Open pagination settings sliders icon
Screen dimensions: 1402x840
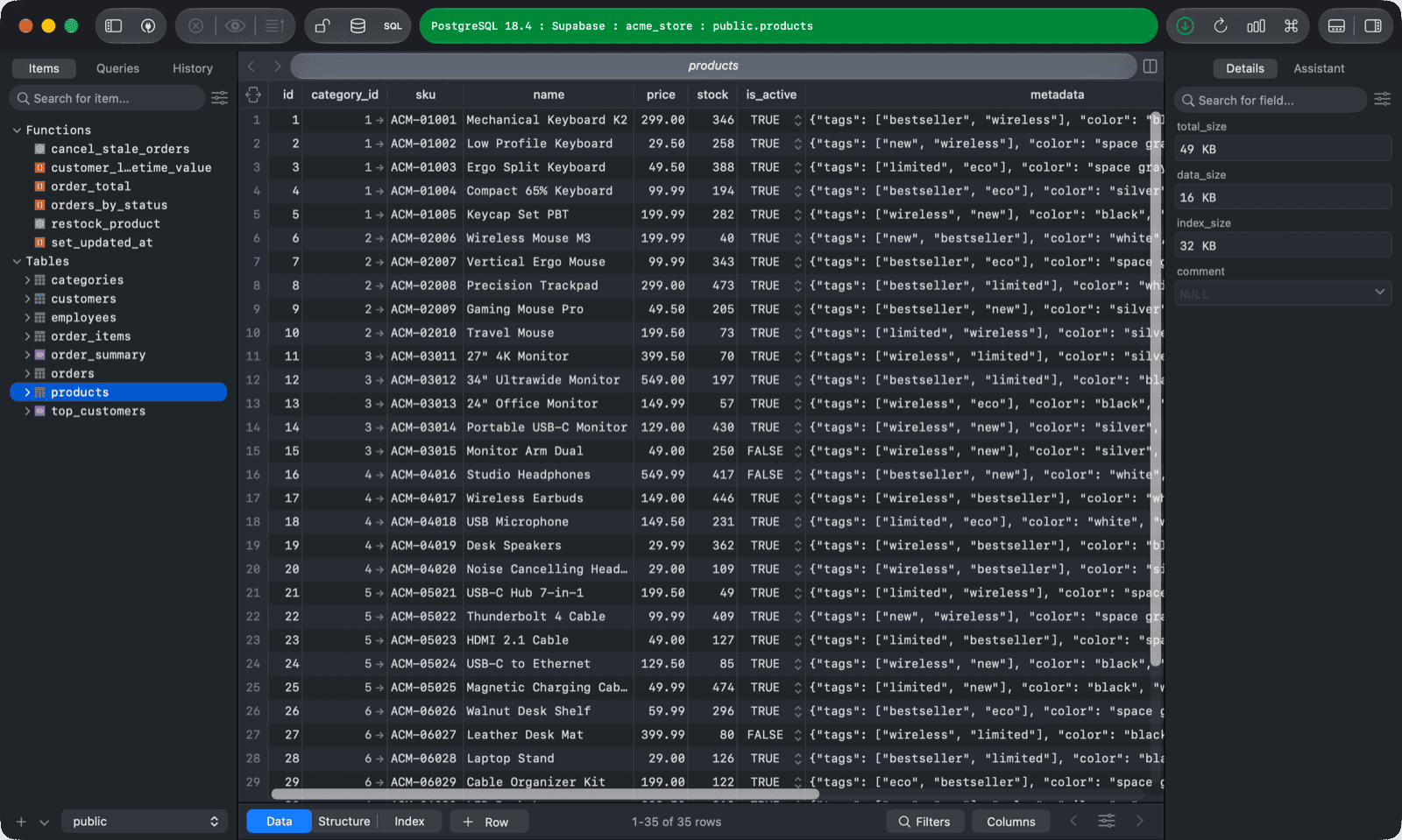pos(1107,821)
